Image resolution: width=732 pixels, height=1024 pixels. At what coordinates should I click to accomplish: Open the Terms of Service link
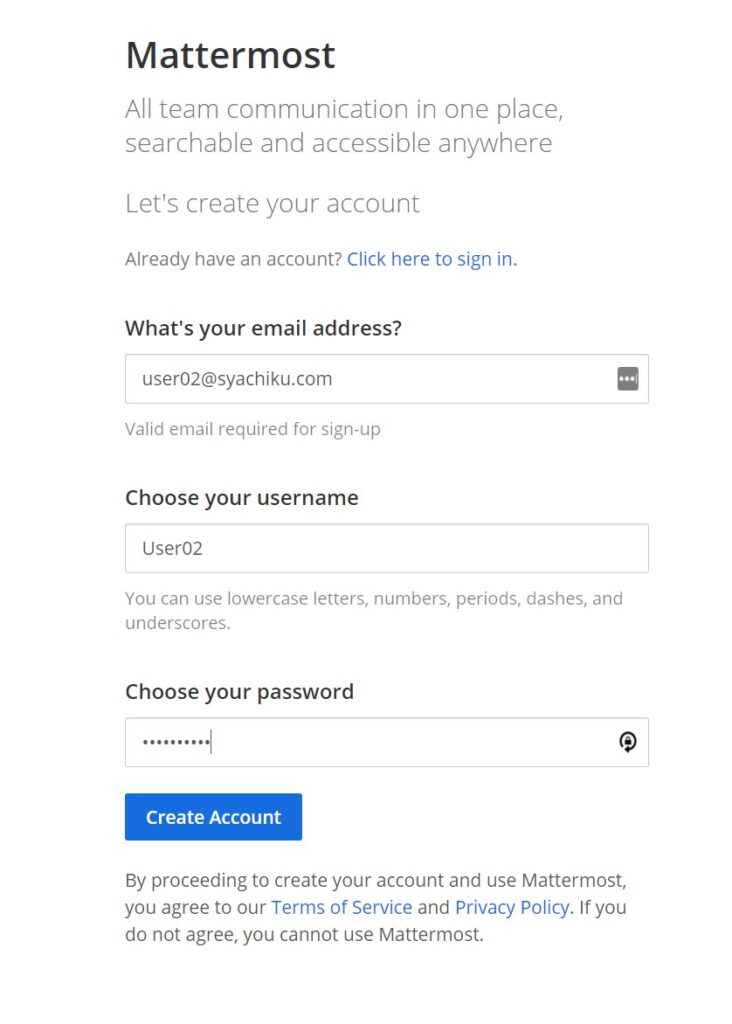pos(342,907)
